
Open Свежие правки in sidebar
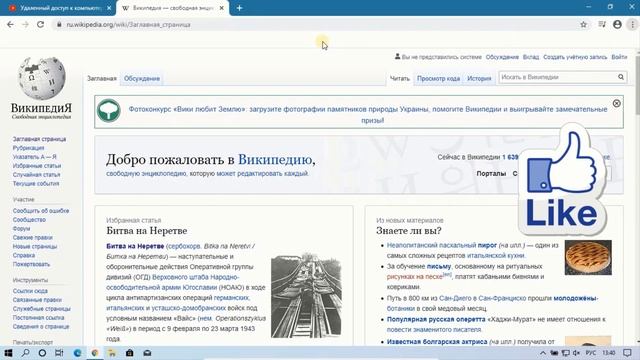pos(32,238)
